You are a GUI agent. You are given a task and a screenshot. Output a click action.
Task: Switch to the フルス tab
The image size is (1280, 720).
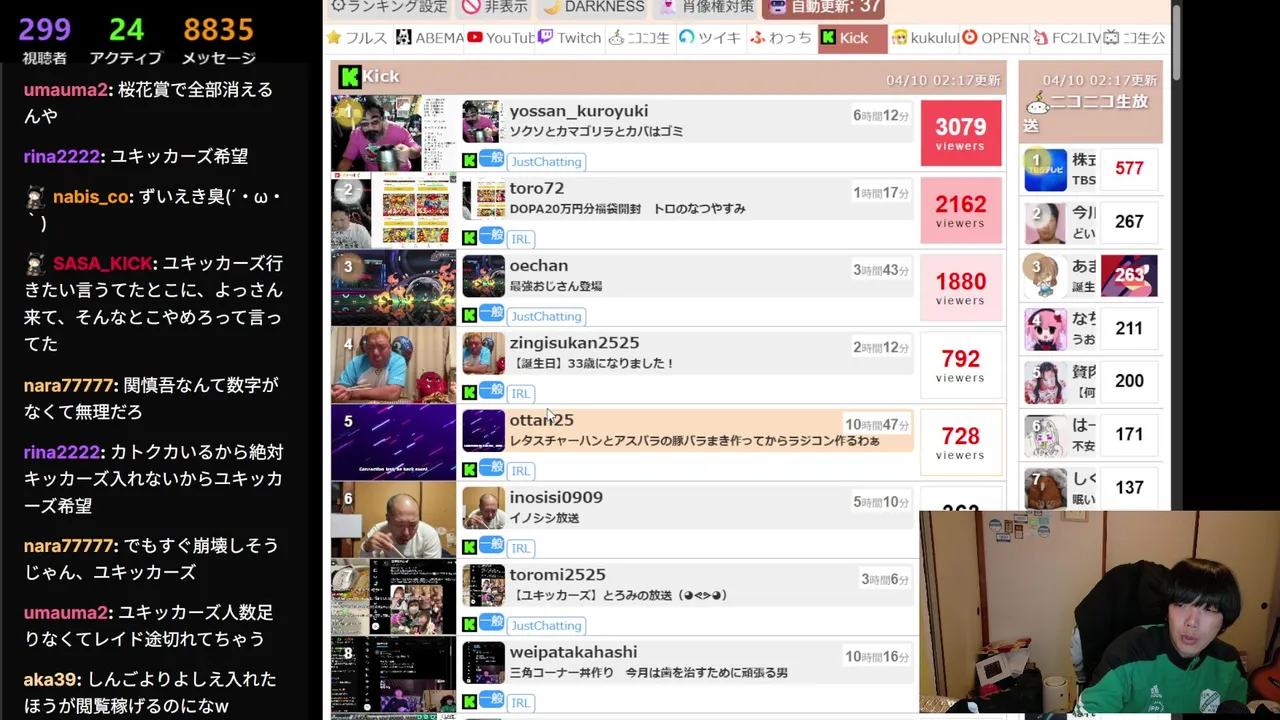coord(357,38)
